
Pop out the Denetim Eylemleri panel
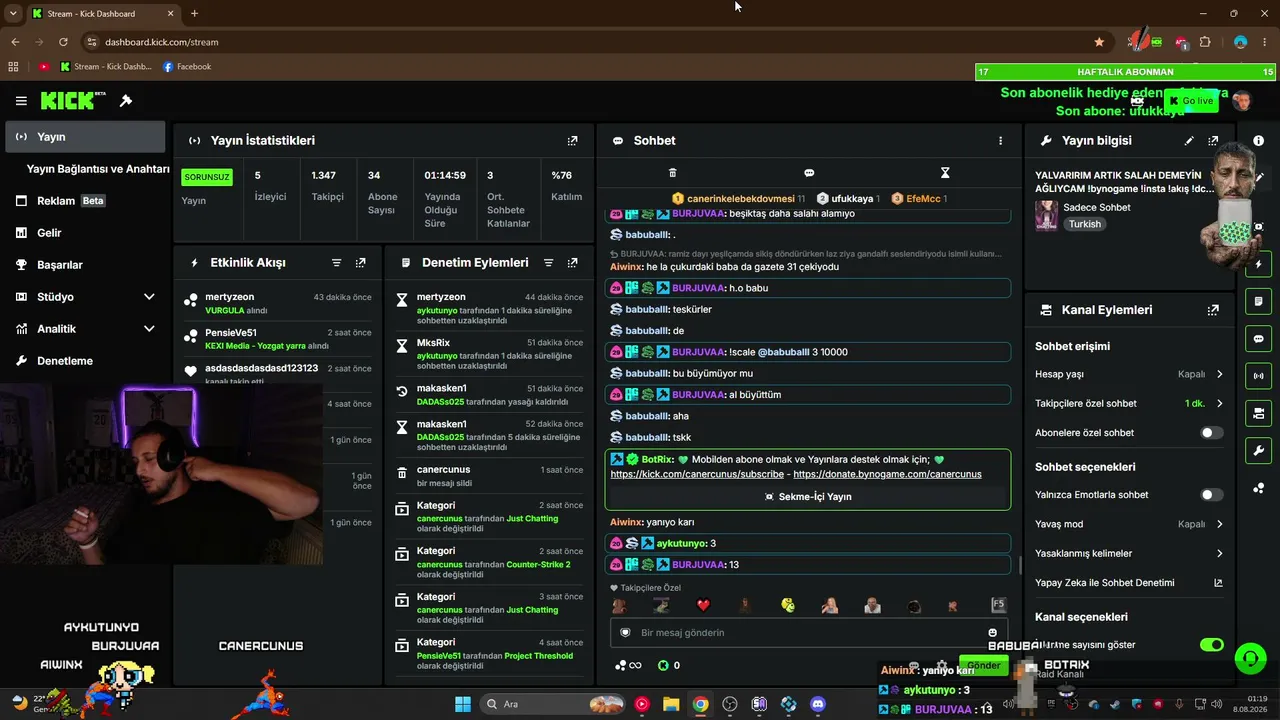[572, 263]
